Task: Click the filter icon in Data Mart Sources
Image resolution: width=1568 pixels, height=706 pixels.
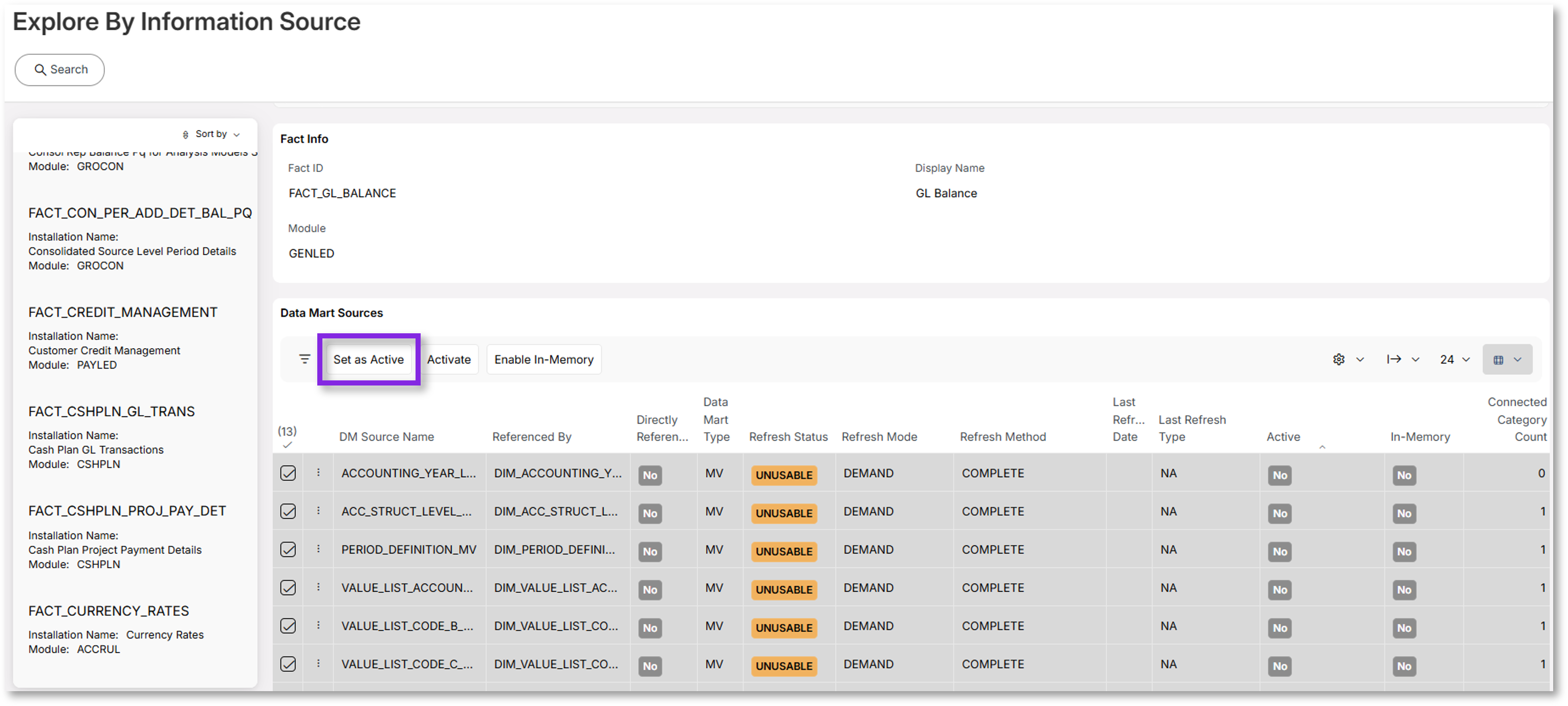Action: point(304,359)
